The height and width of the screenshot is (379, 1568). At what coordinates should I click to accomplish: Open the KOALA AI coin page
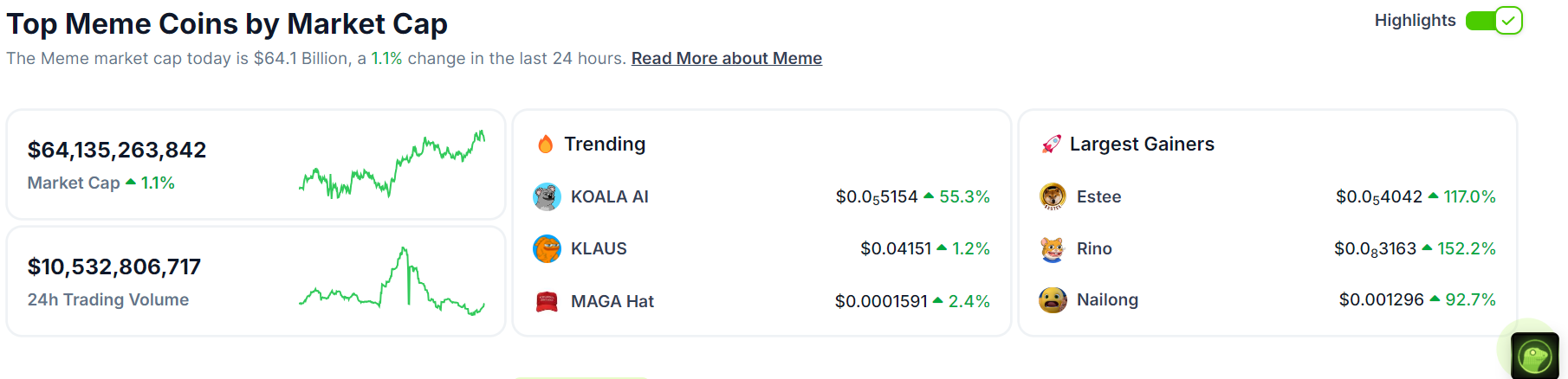point(609,196)
